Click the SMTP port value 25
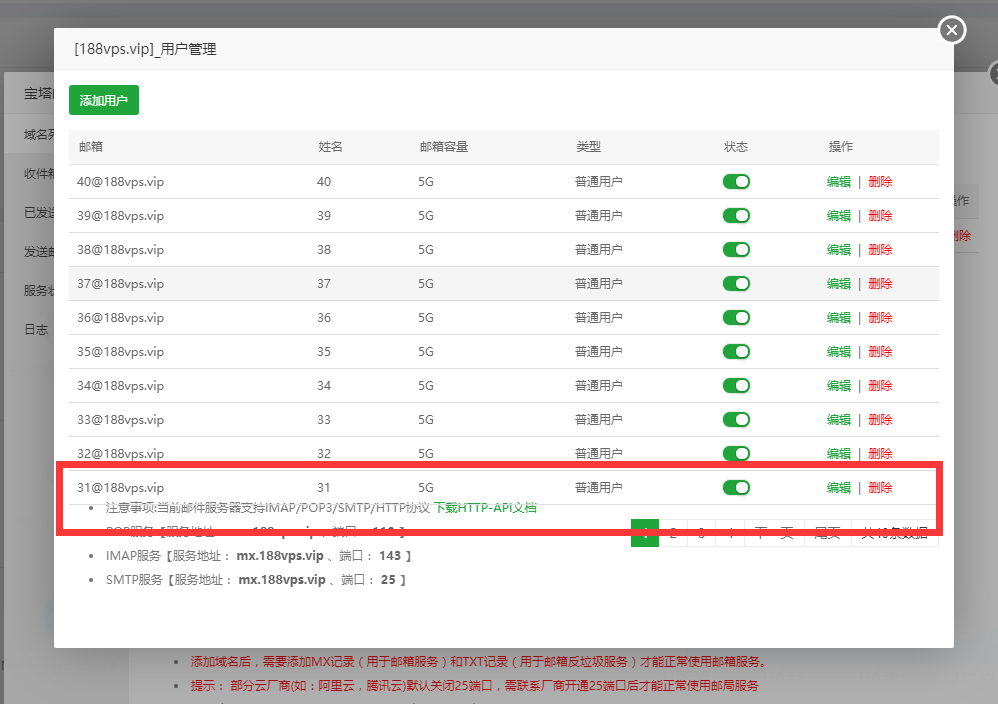The width and height of the screenshot is (998, 704). (388, 580)
